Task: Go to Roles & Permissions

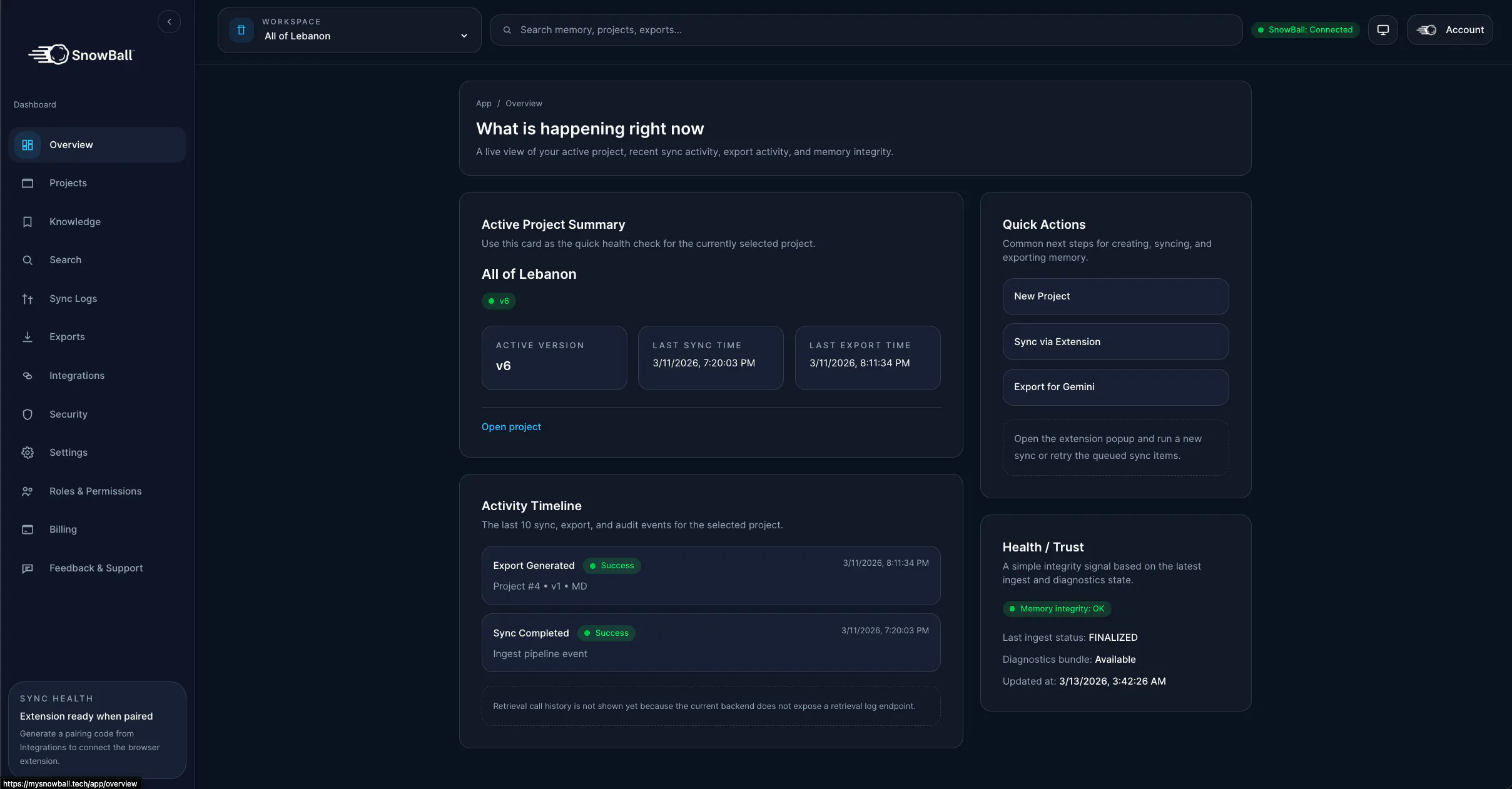Action: [x=97, y=491]
